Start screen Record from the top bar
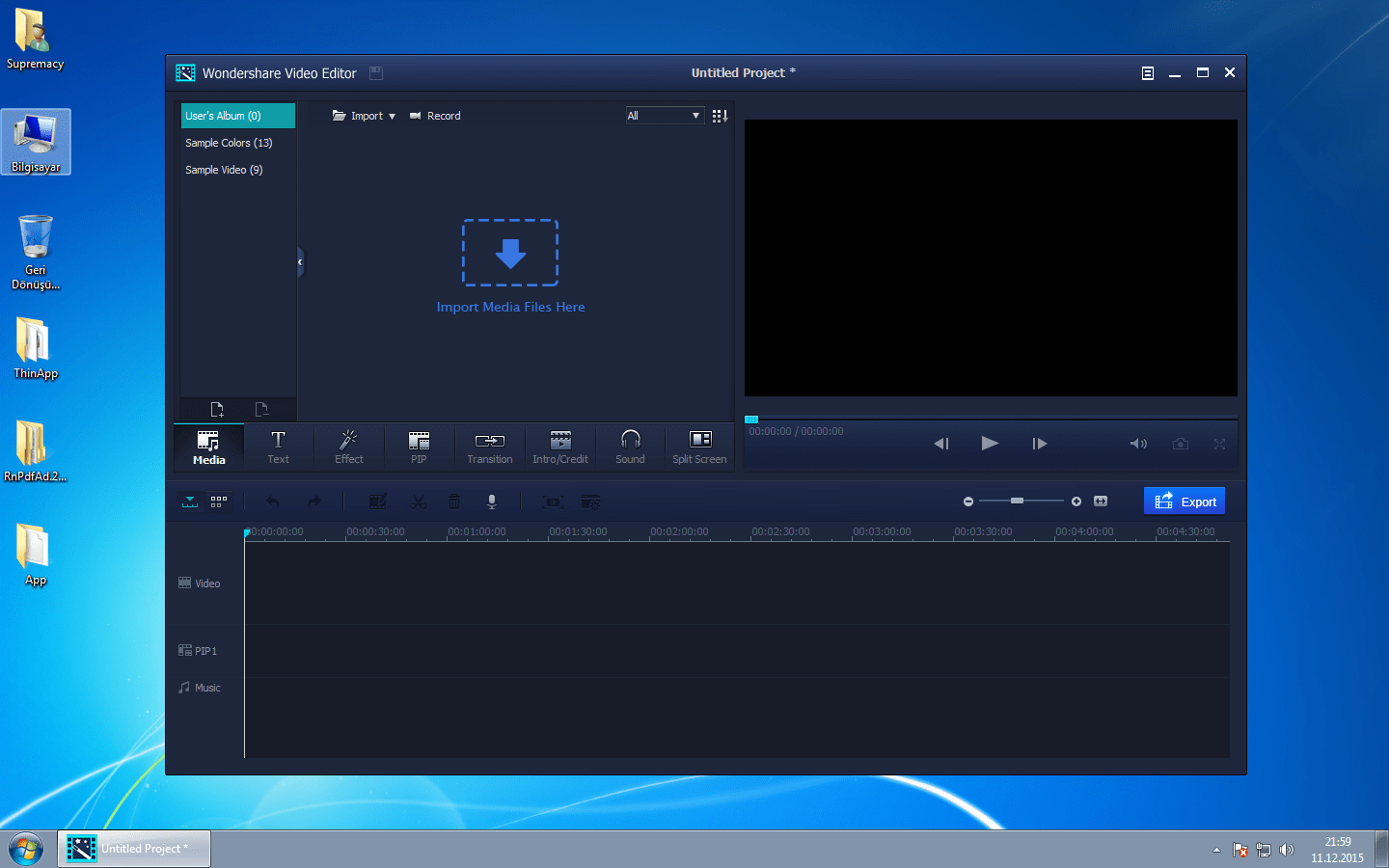 (435, 115)
